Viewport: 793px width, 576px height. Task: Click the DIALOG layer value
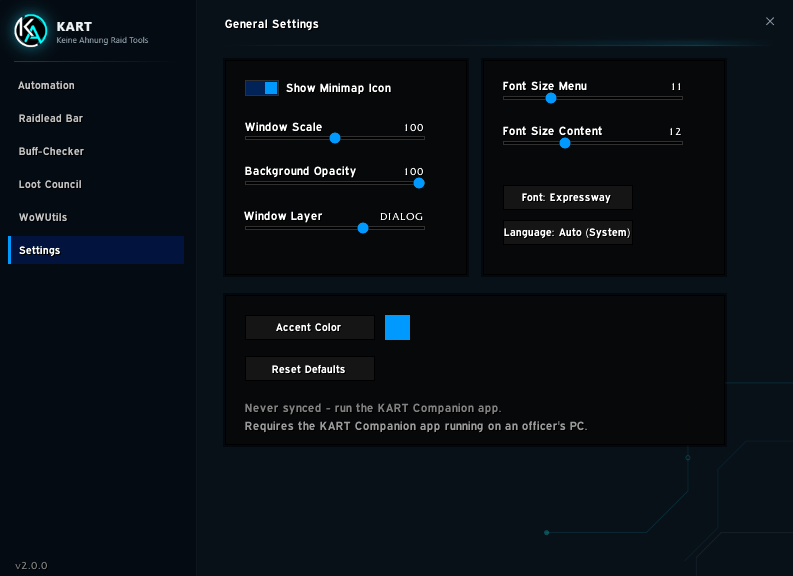pos(401,216)
